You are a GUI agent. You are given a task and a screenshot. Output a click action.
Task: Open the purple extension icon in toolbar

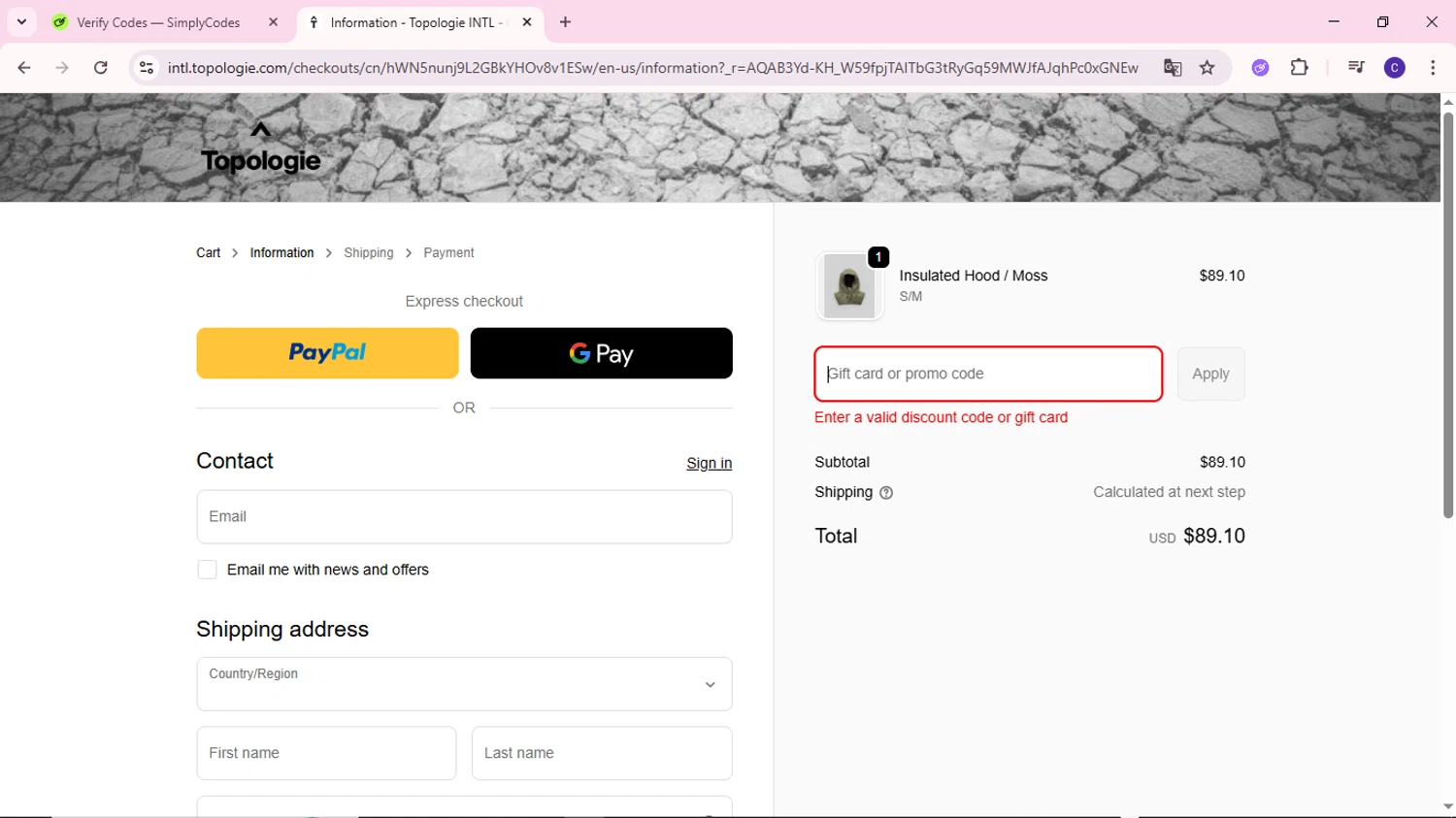click(x=1260, y=68)
